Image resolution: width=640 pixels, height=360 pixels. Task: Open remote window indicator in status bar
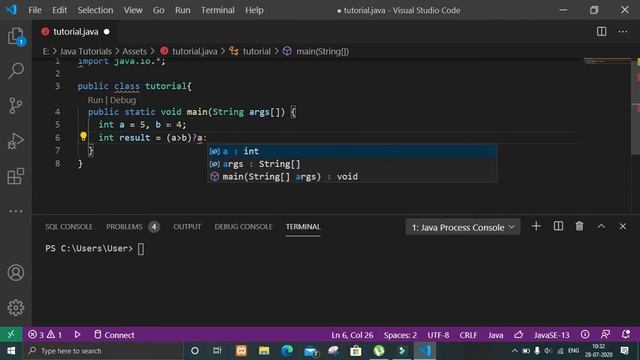pyautogui.click(x=11, y=335)
